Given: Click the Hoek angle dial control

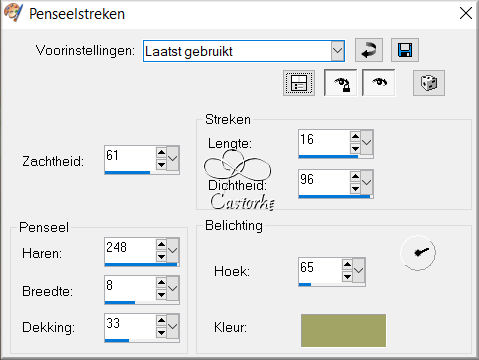Looking at the screenshot, I should pyautogui.click(x=418, y=253).
